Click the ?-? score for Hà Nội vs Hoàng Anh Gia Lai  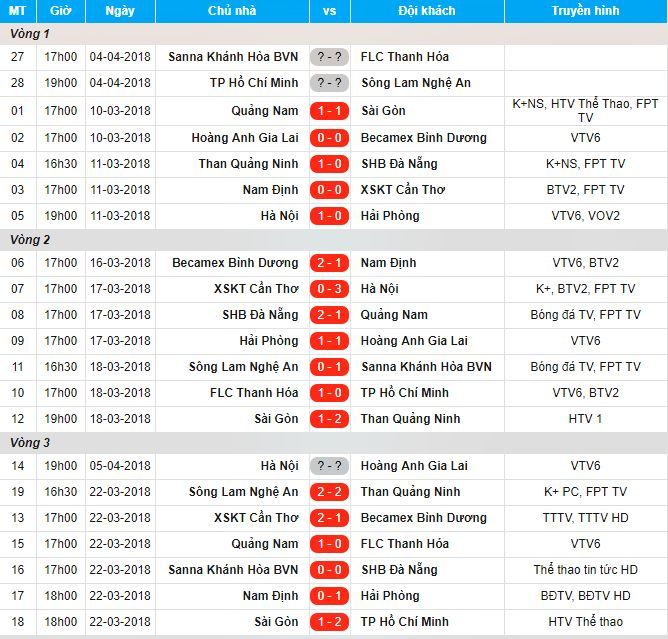tap(329, 466)
